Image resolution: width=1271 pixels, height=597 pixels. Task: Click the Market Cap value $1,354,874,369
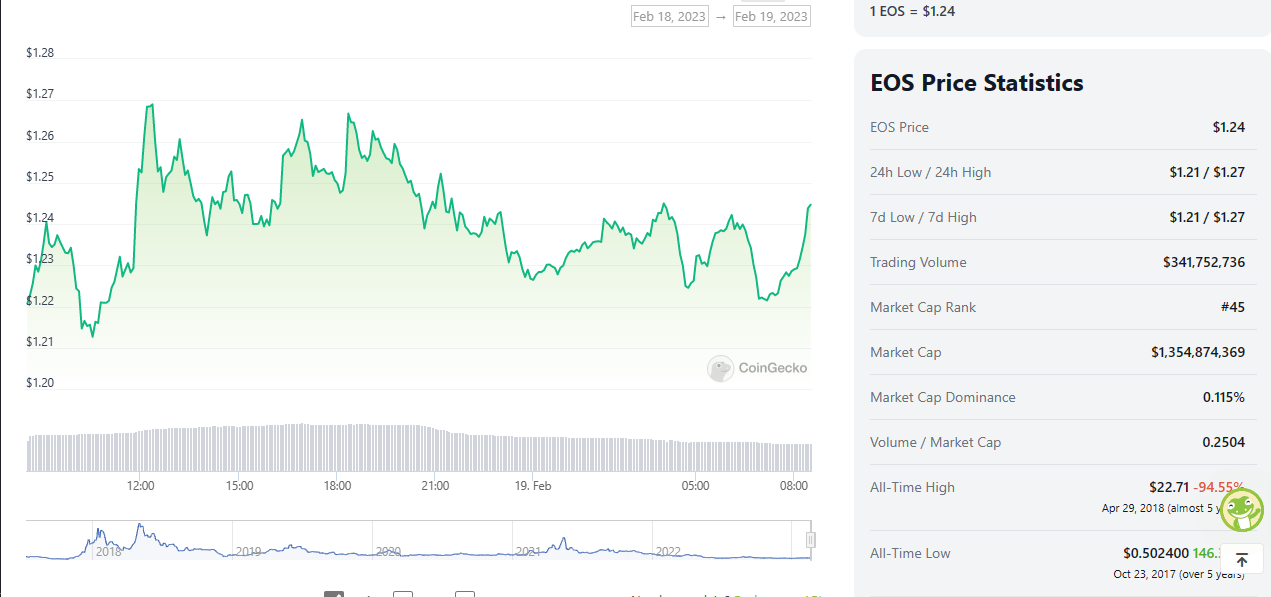point(1198,352)
